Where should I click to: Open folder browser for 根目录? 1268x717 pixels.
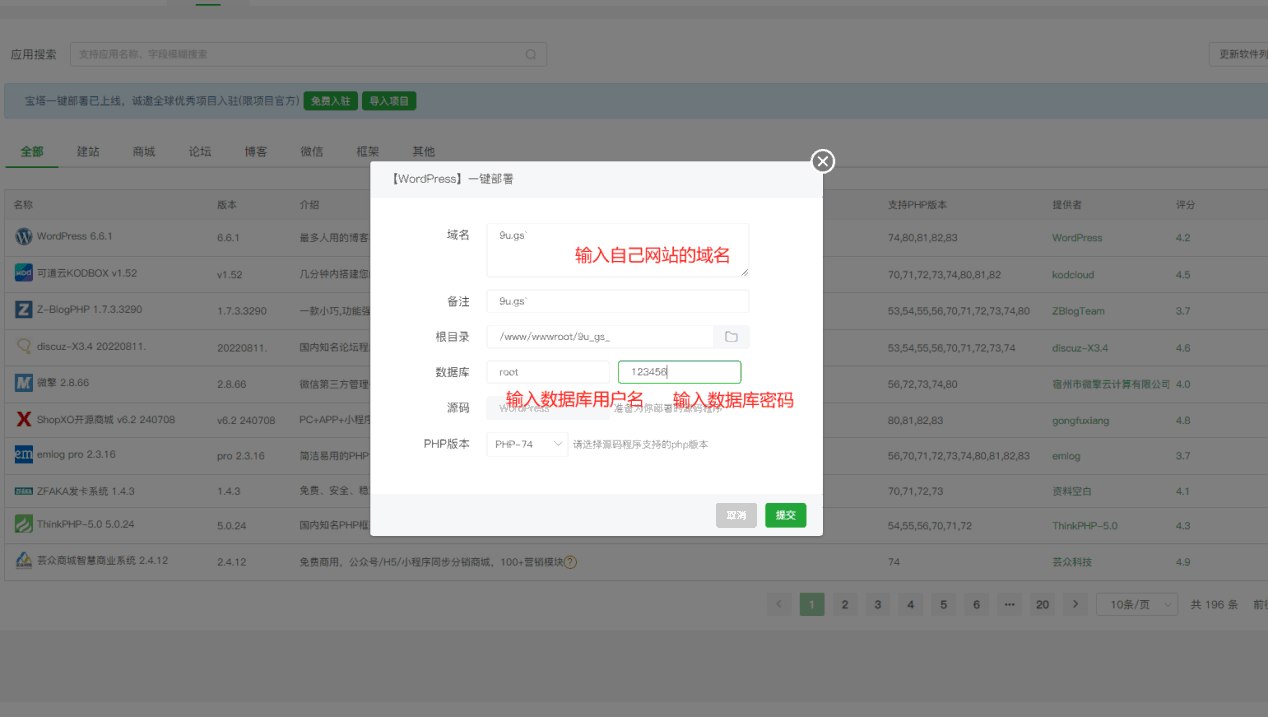[x=731, y=337]
